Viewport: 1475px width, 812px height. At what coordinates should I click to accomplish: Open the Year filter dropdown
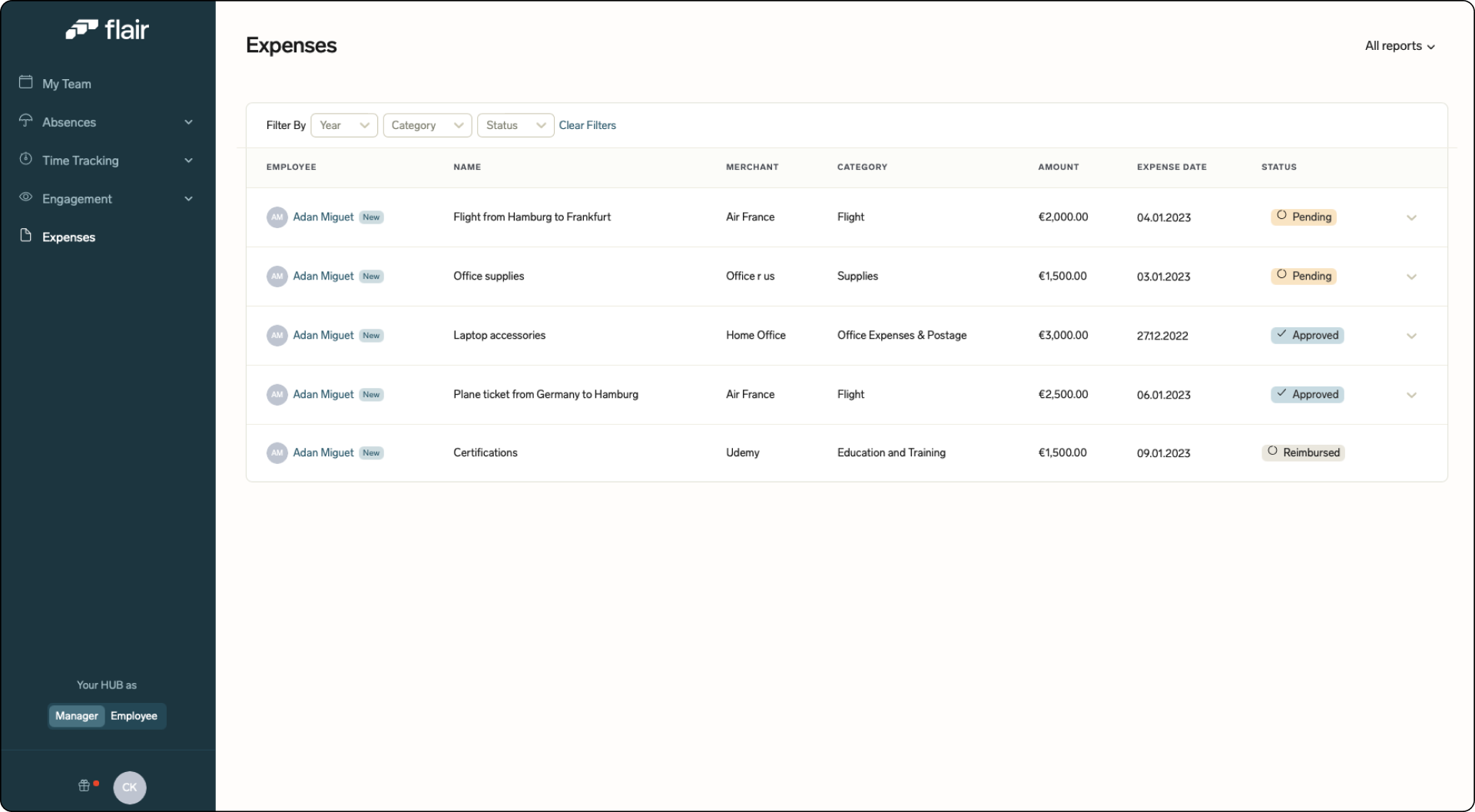point(343,125)
